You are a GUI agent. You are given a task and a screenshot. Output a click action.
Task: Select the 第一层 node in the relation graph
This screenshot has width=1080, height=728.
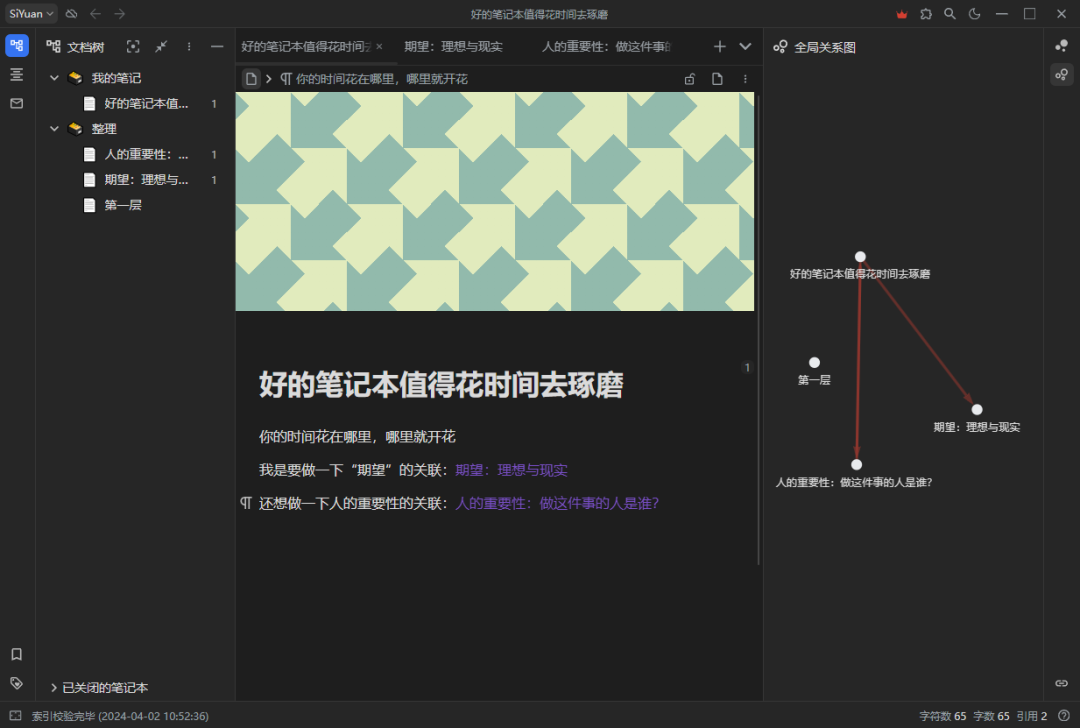(814, 361)
